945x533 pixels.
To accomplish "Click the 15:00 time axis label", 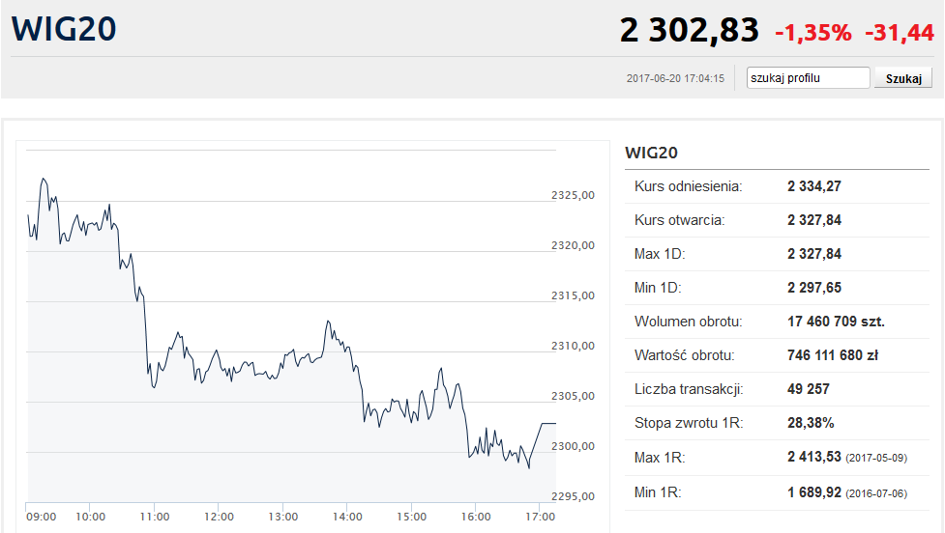I will click(412, 517).
